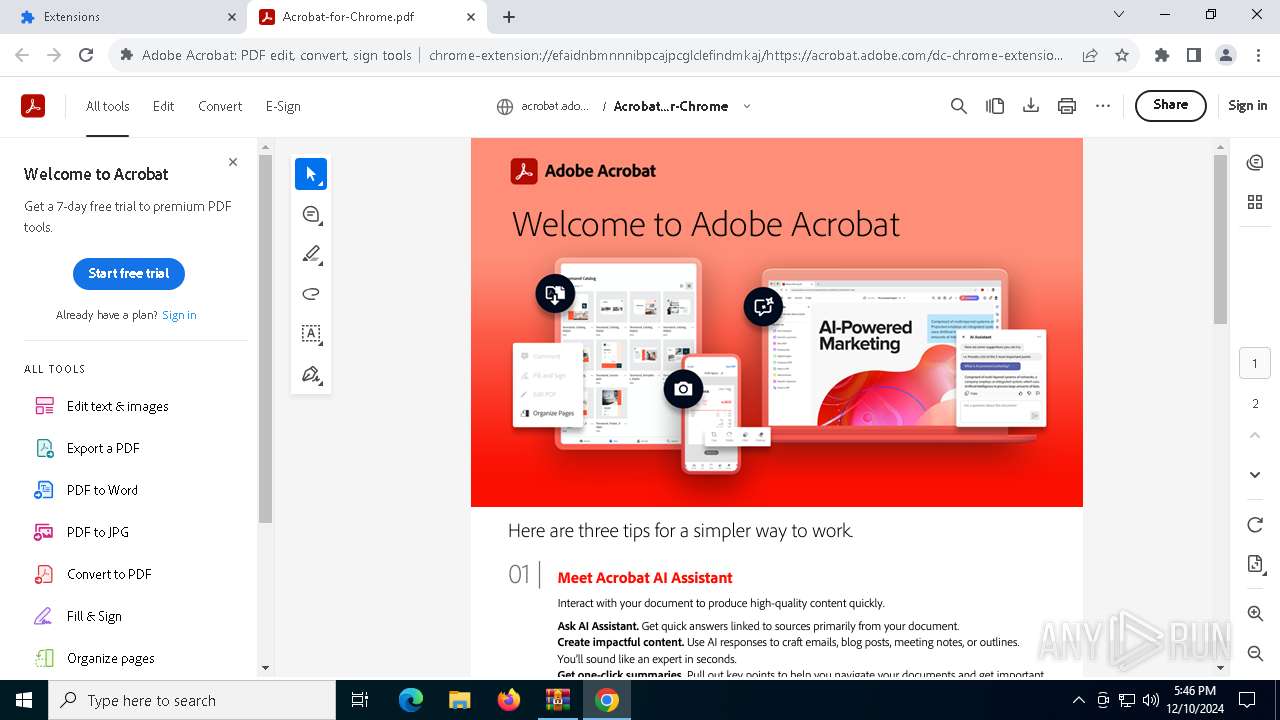Open the search magnifier in Acrobat toolbar
Viewport: 1280px width, 720px height.
(959, 106)
